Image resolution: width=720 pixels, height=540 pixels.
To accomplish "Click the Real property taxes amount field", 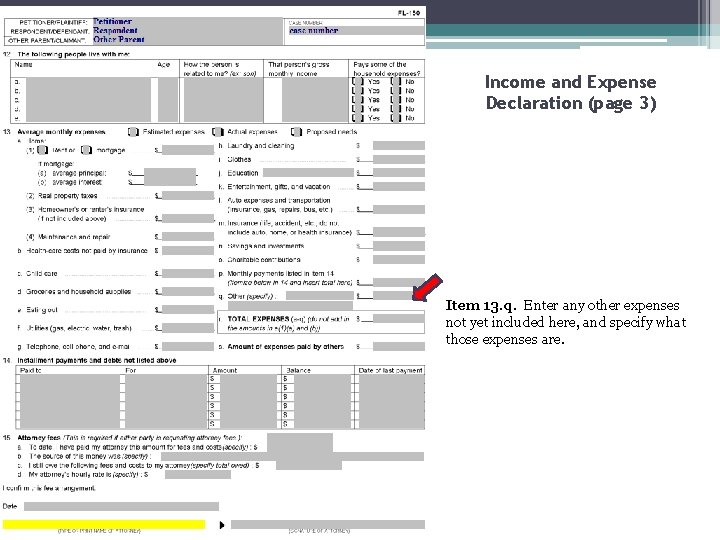I will 188,196.
